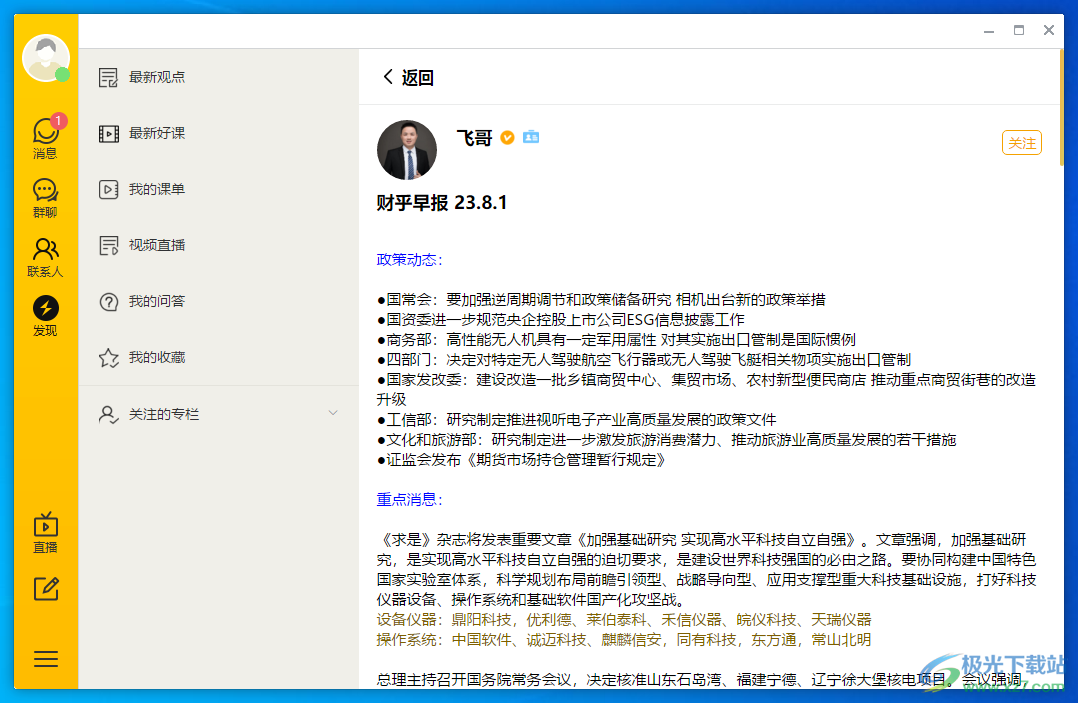Click the line starting with 操作系统
The height and width of the screenshot is (703, 1078).
(624, 640)
